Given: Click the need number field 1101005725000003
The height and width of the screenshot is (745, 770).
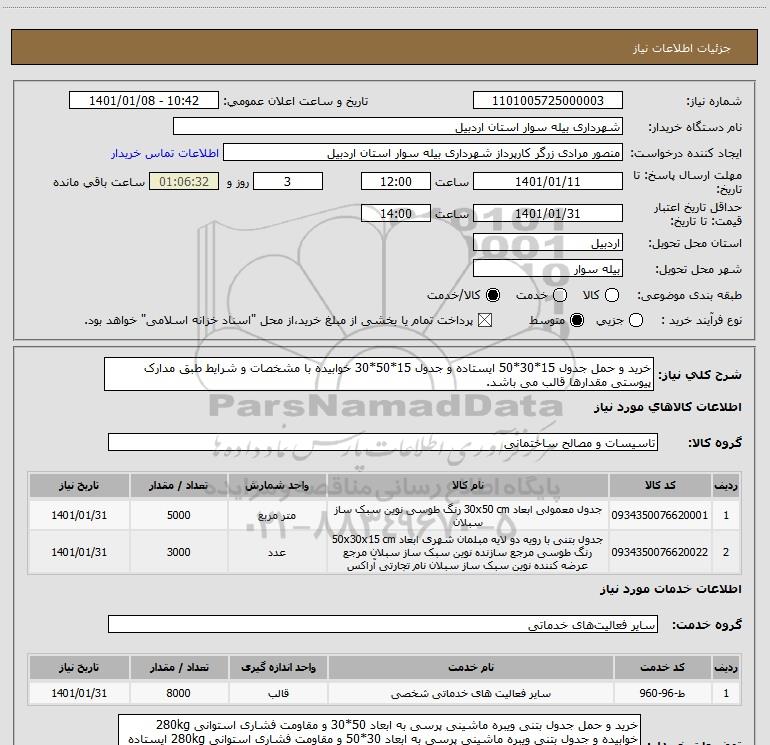Looking at the screenshot, I should pos(548,101).
